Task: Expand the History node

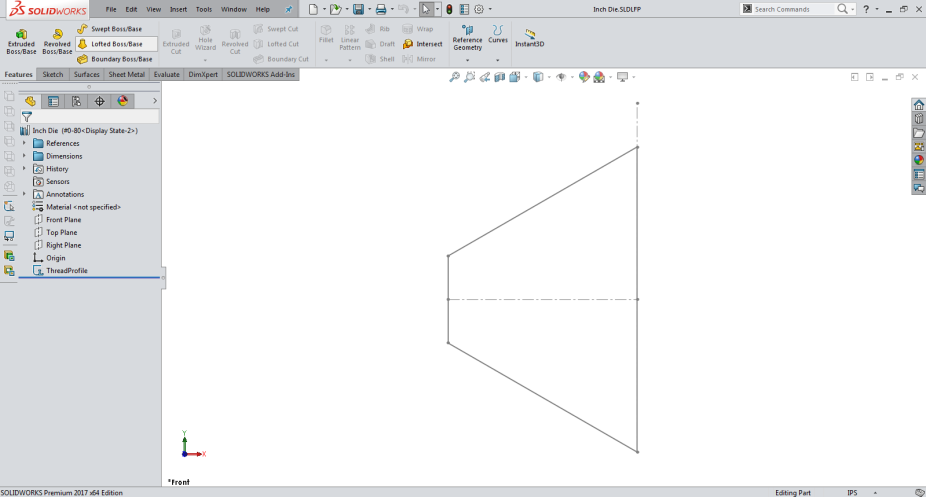Action: tap(24, 169)
